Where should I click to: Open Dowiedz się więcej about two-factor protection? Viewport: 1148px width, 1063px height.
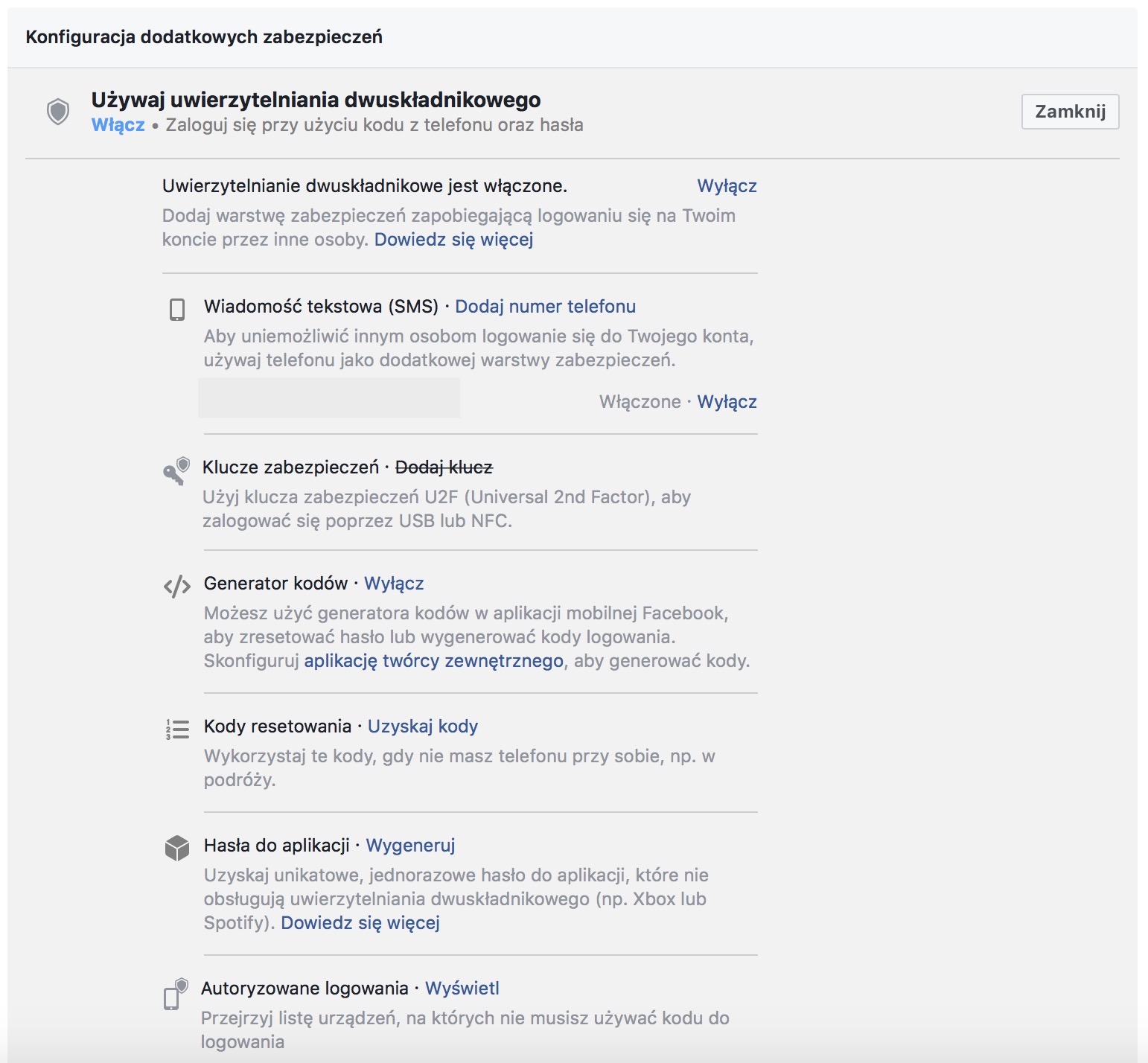[x=453, y=239]
